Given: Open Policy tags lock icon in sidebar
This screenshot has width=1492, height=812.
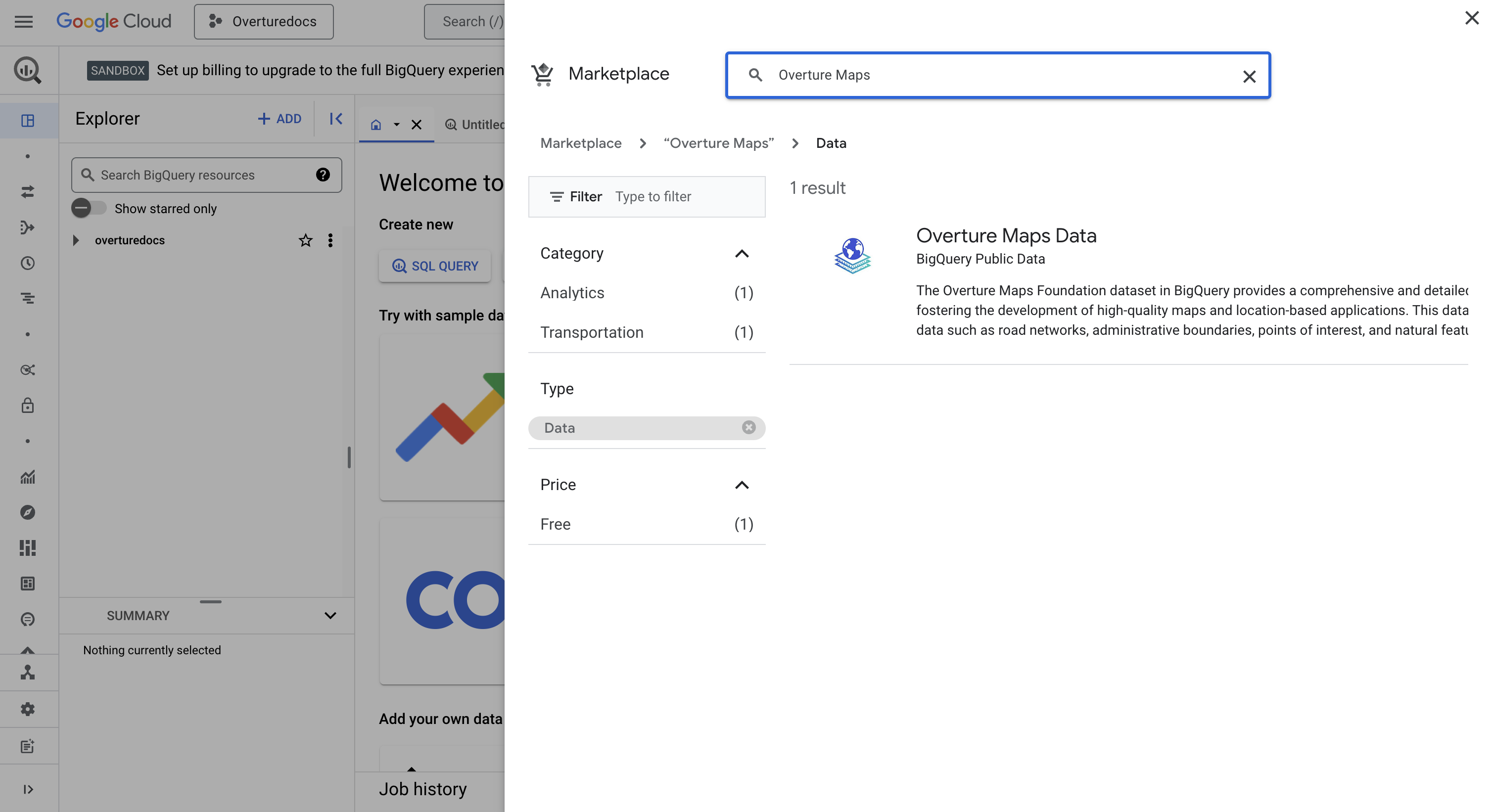Looking at the screenshot, I should 27,406.
